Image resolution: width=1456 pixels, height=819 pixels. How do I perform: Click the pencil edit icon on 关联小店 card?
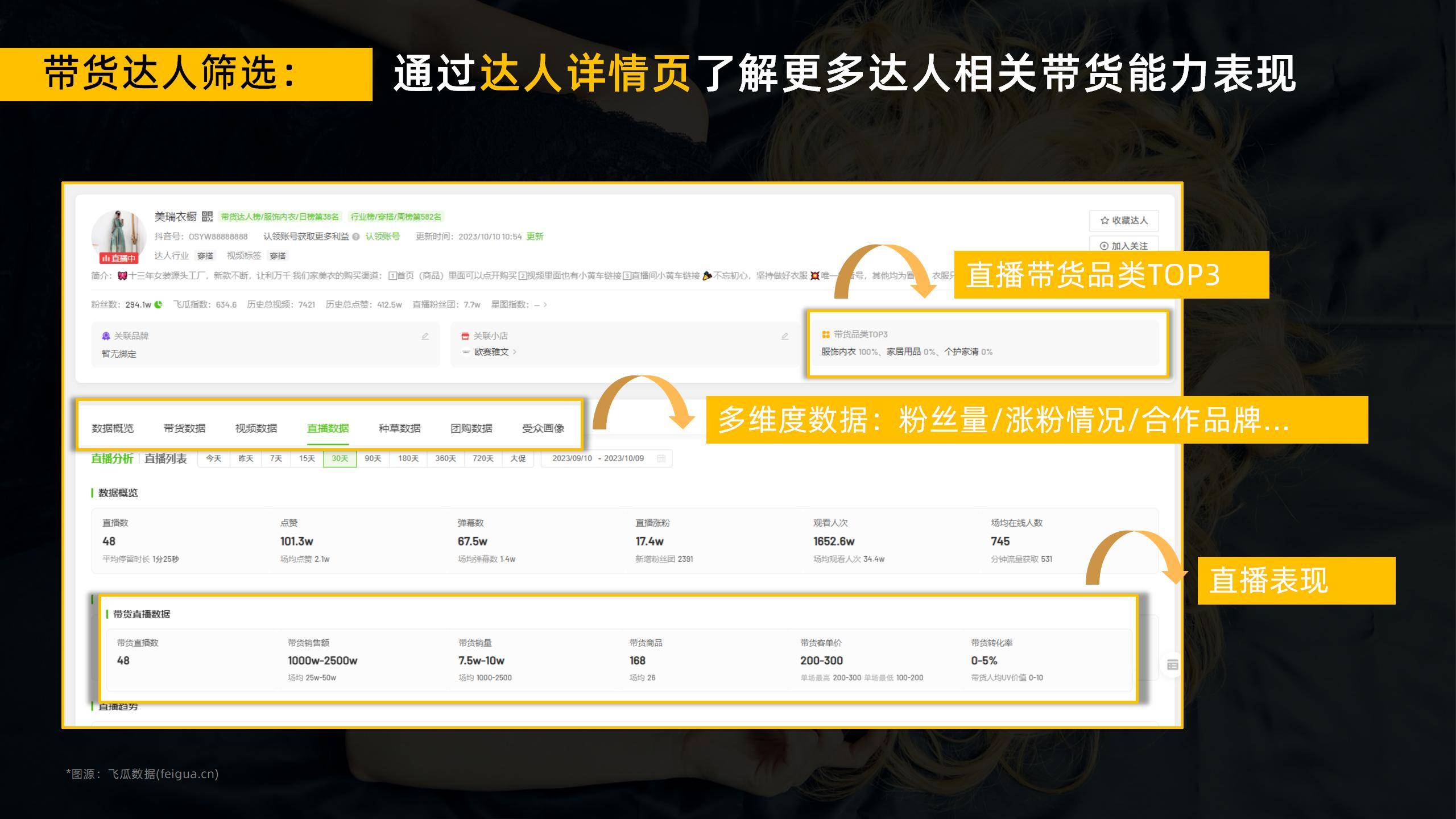point(785,336)
